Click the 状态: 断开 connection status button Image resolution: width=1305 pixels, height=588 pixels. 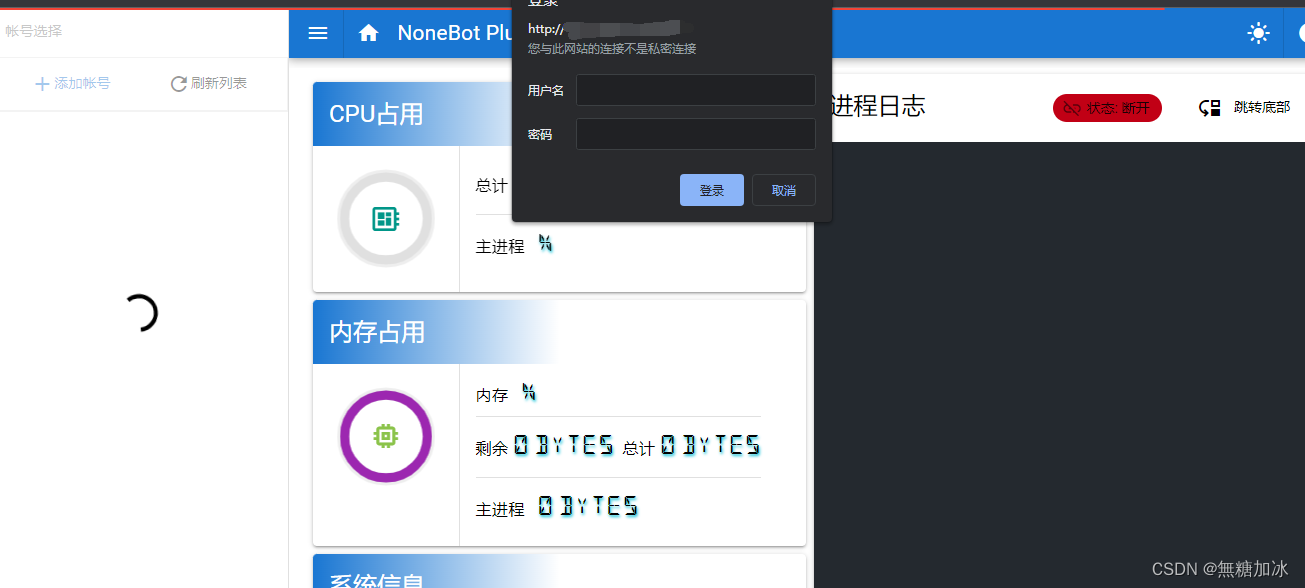click(x=1107, y=108)
